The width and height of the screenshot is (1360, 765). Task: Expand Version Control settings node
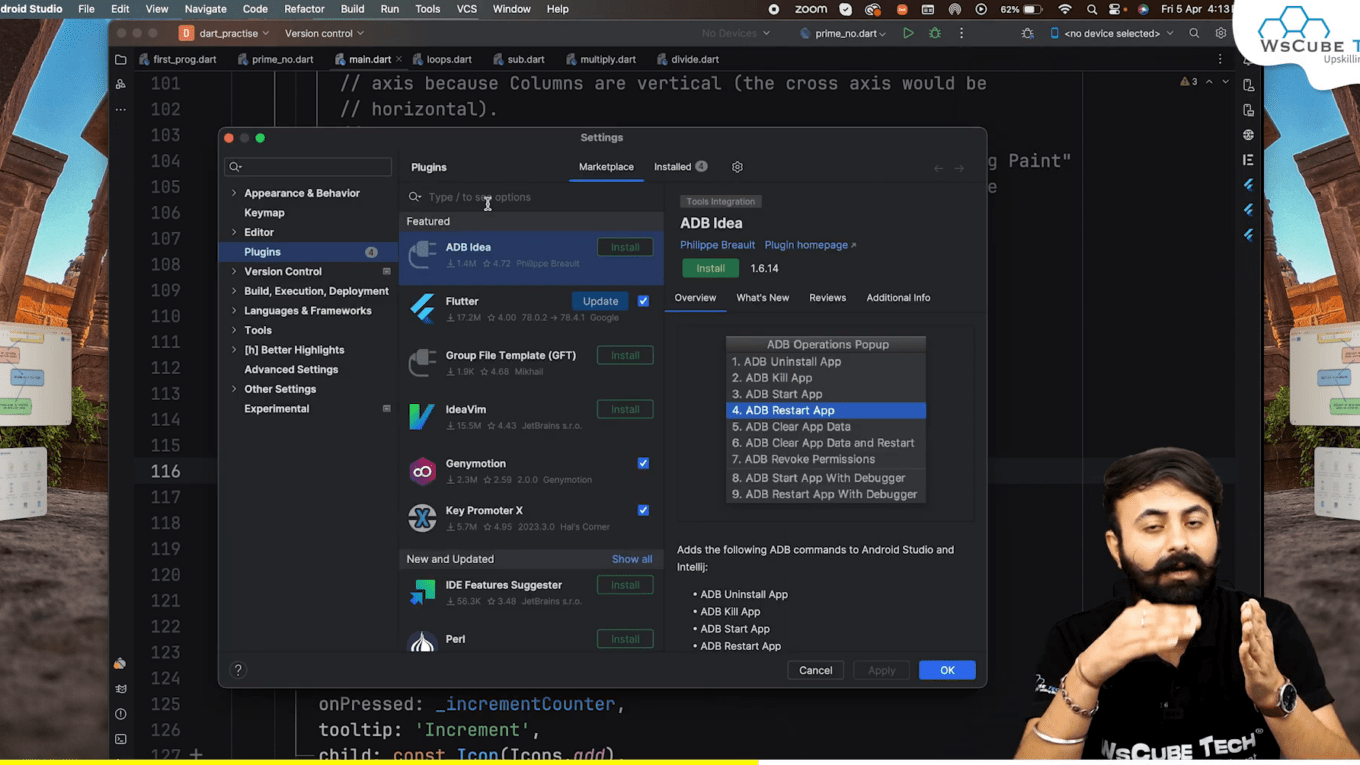(234, 271)
